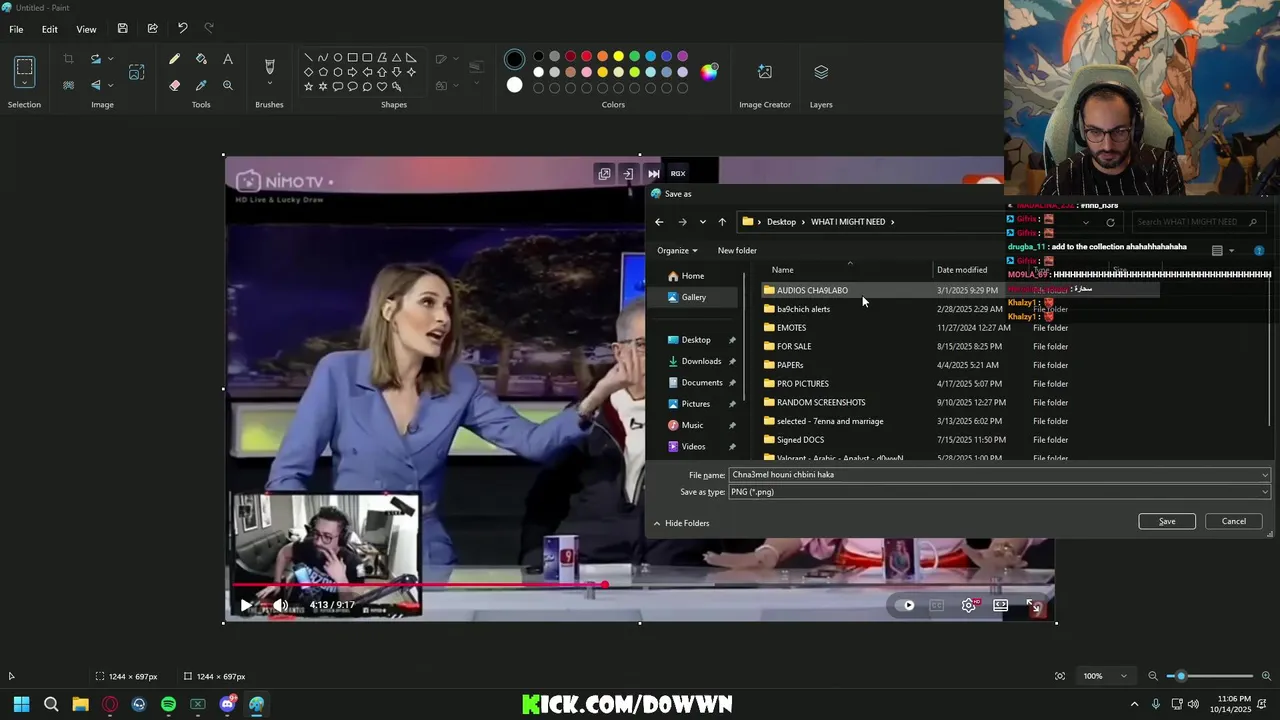Screen dimensions: 1280x720
Task: Open the Image Creator
Action: pyautogui.click(x=765, y=72)
